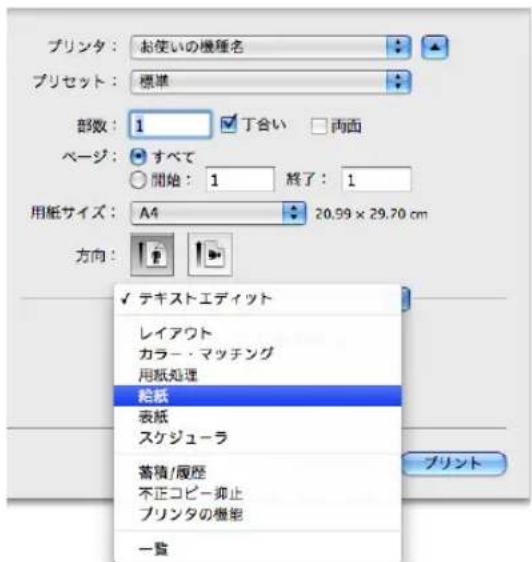The width and height of the screenshot is (532, 562).
Task: Choose 一覧 menu entry
Action: click(257, 549)
